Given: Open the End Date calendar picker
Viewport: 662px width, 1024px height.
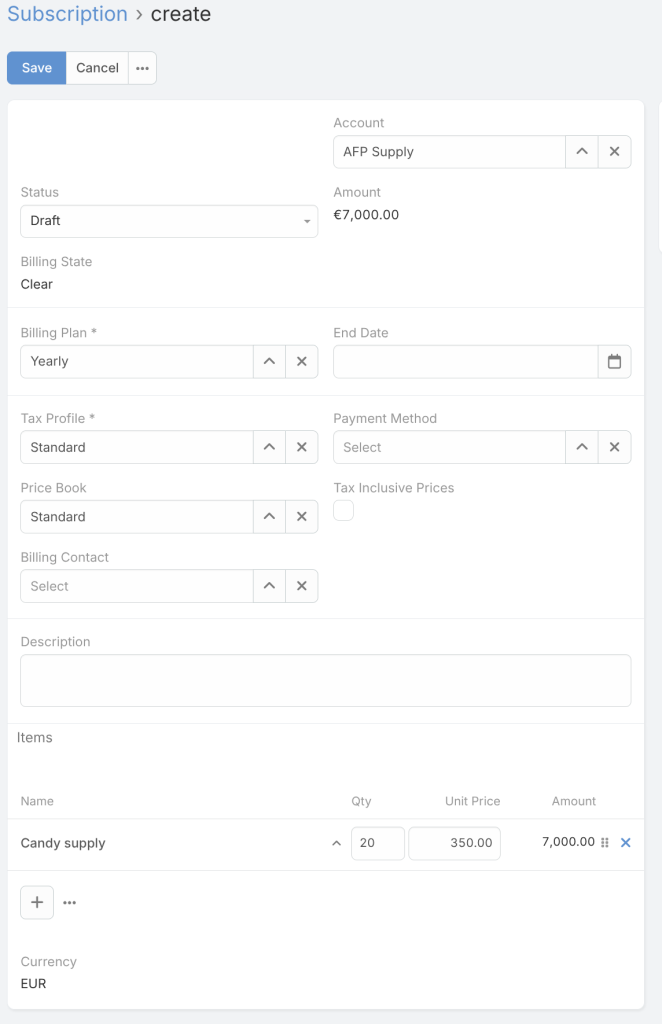Looking at the screenshot, I should coord(614,361).
